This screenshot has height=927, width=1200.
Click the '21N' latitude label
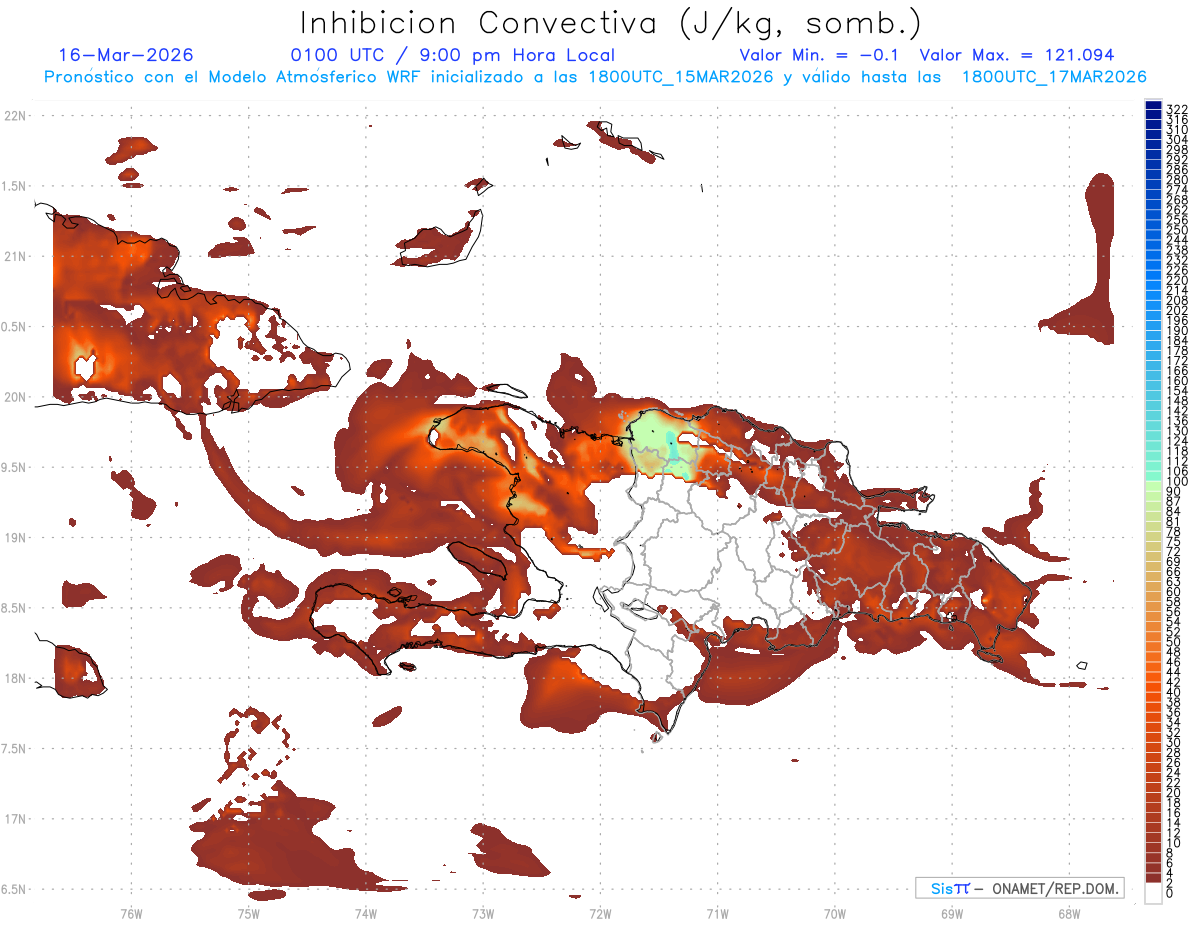click(15, 256)
